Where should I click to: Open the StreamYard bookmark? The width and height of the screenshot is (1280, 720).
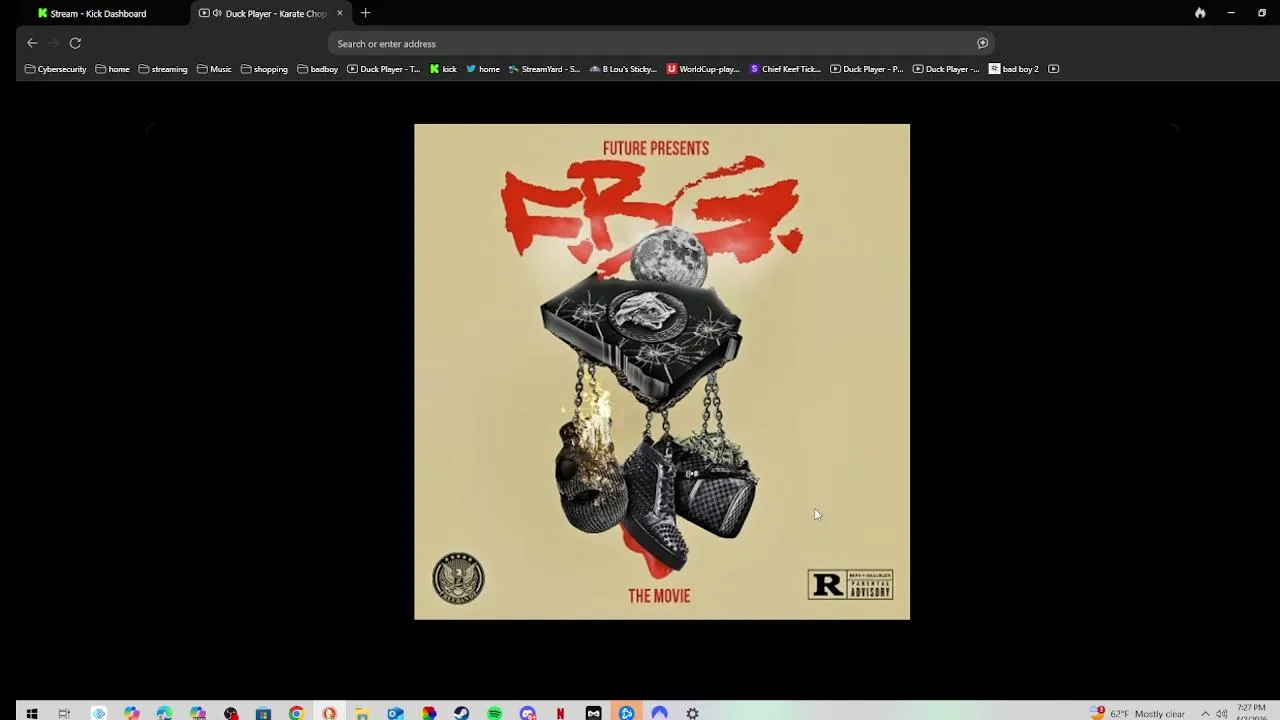(x=544, y=69)
